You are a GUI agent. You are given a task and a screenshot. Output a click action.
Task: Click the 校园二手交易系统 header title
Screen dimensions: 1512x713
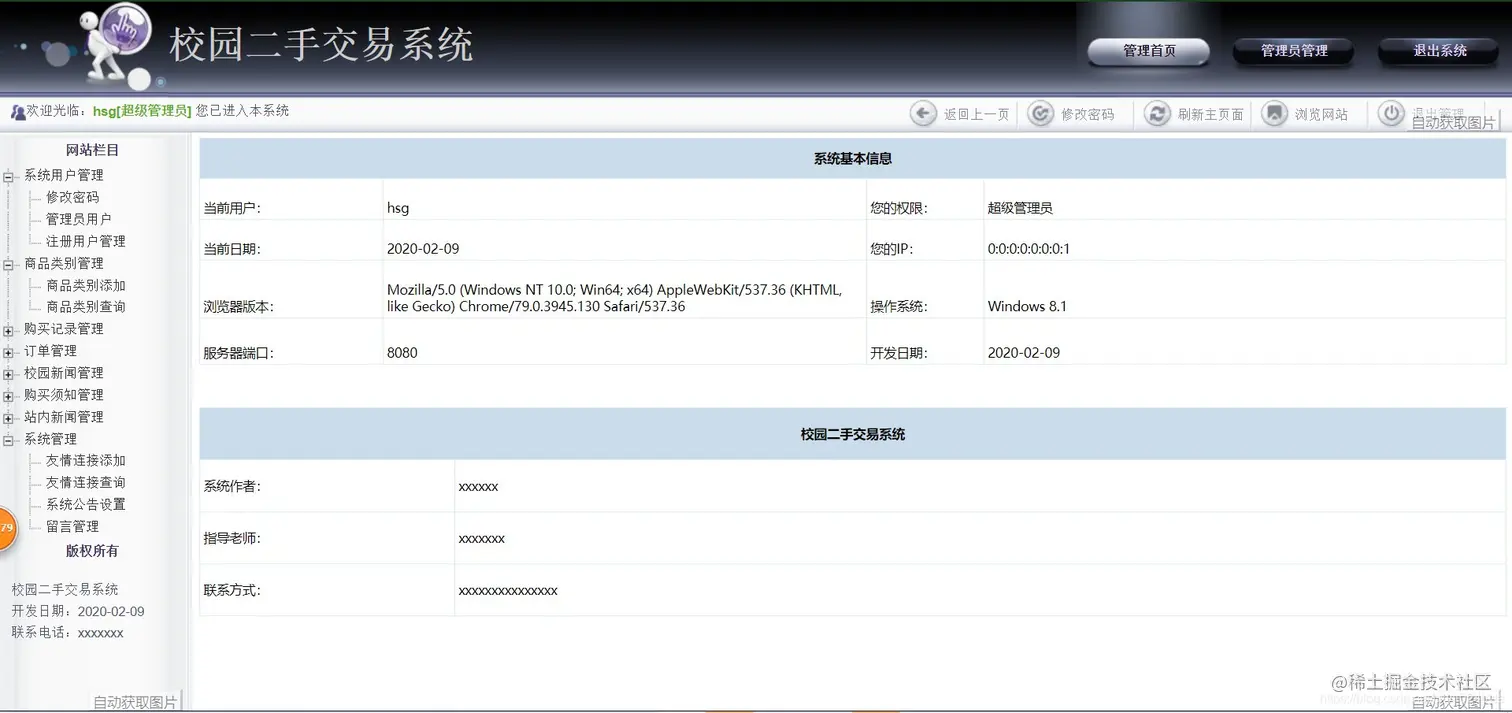click(321, 45)
